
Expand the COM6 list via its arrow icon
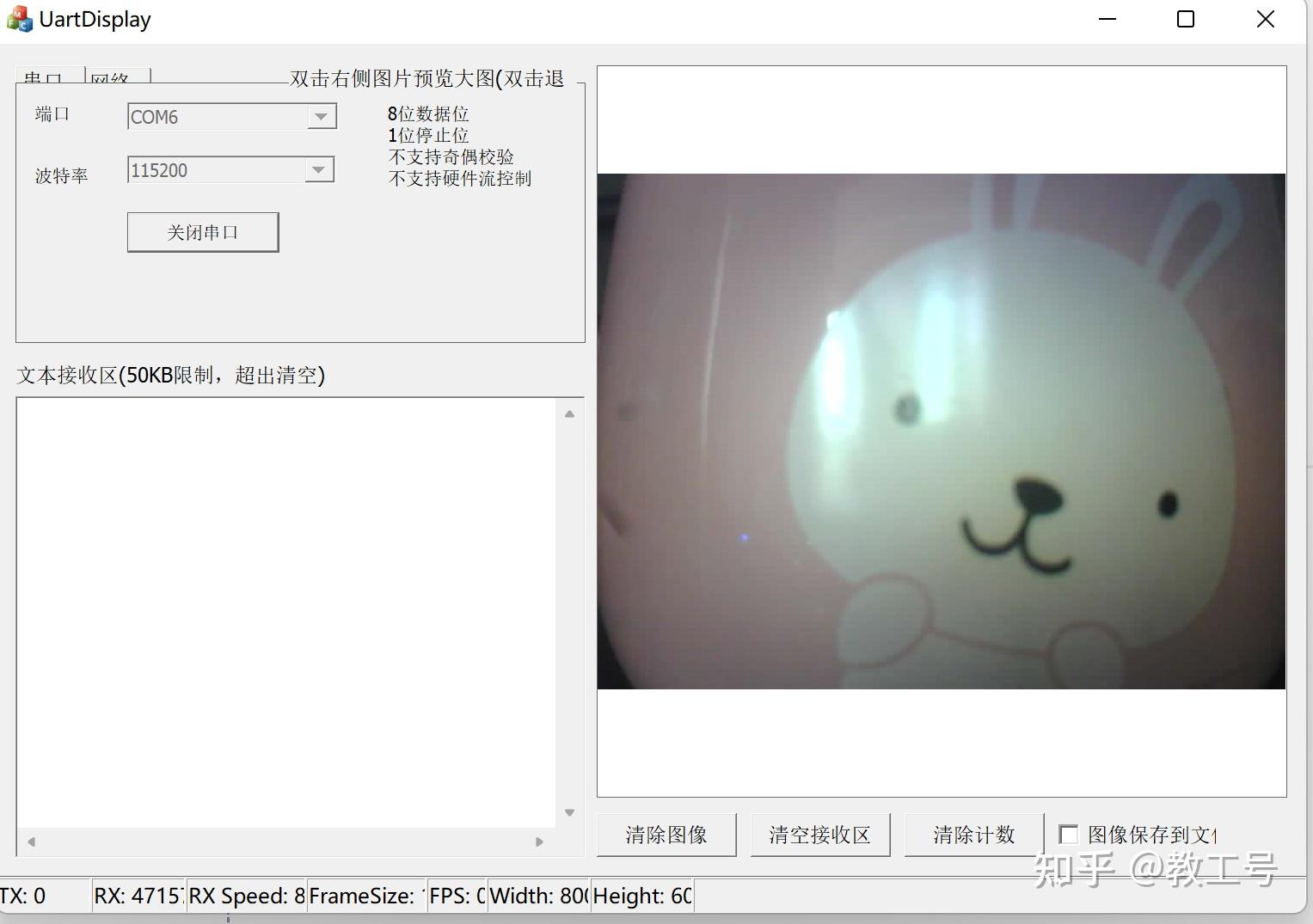point(321,116)
